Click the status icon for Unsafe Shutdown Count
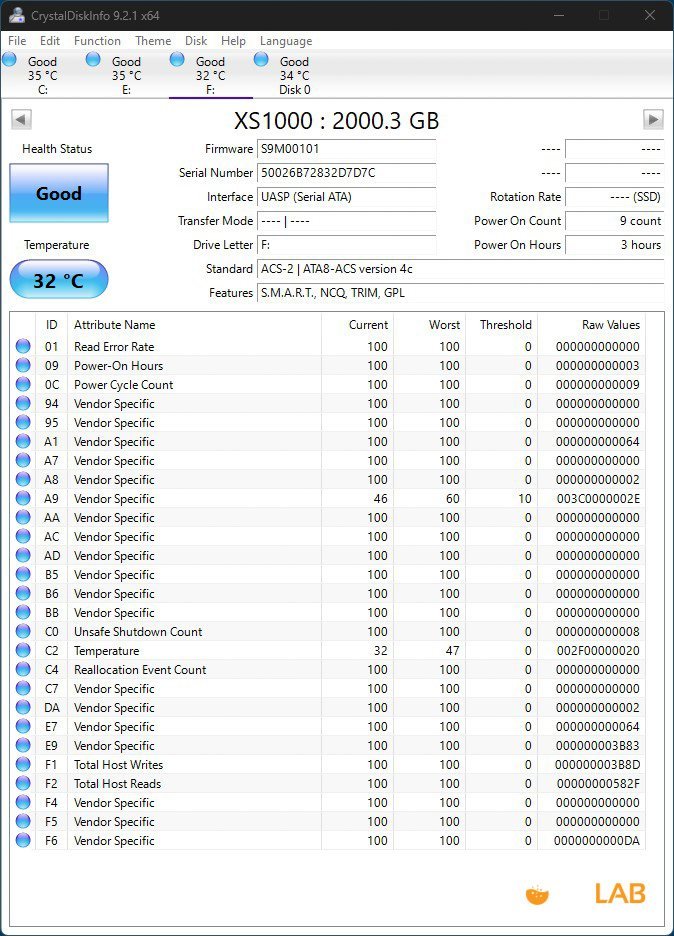Image resolution: width=674 pixels, height=936 pixels. [x=23, y=632]
